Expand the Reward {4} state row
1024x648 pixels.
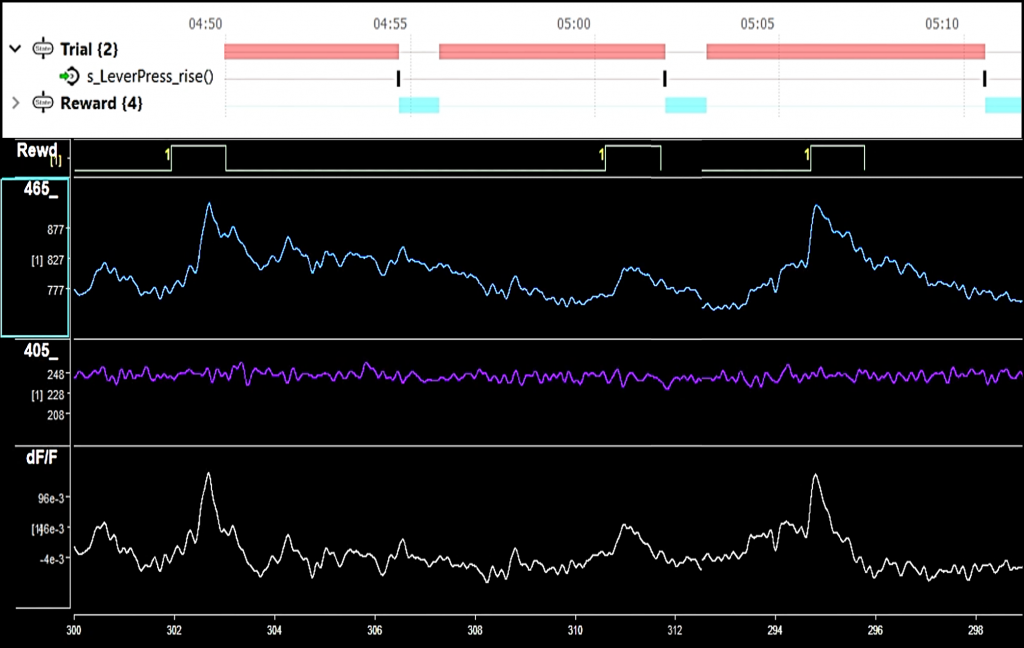coord(15,102)
